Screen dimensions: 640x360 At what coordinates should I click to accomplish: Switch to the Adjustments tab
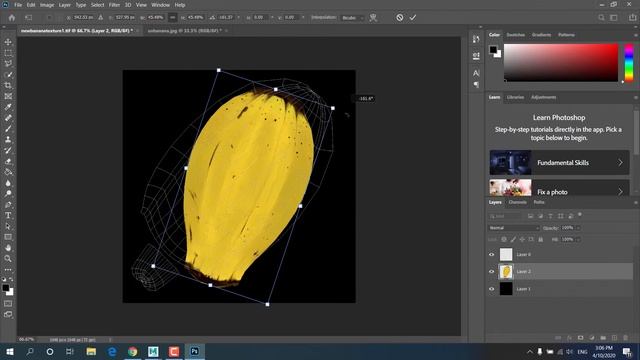[x=543, y=98]
